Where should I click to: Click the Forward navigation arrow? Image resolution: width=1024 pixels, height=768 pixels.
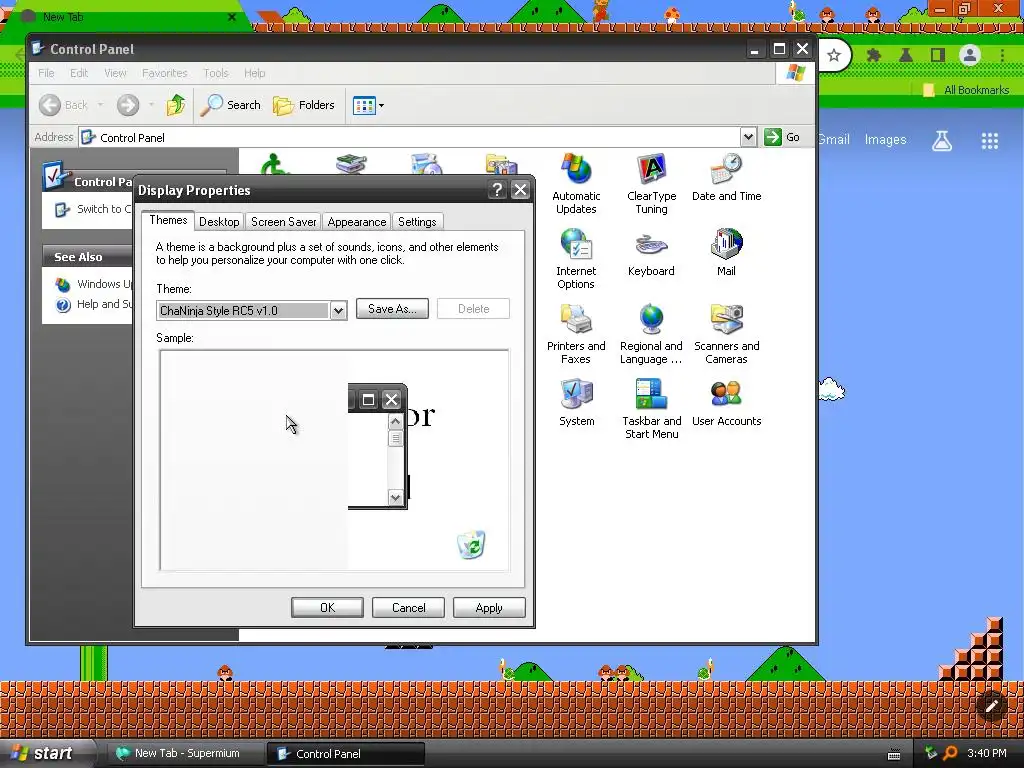pos(128,104)
